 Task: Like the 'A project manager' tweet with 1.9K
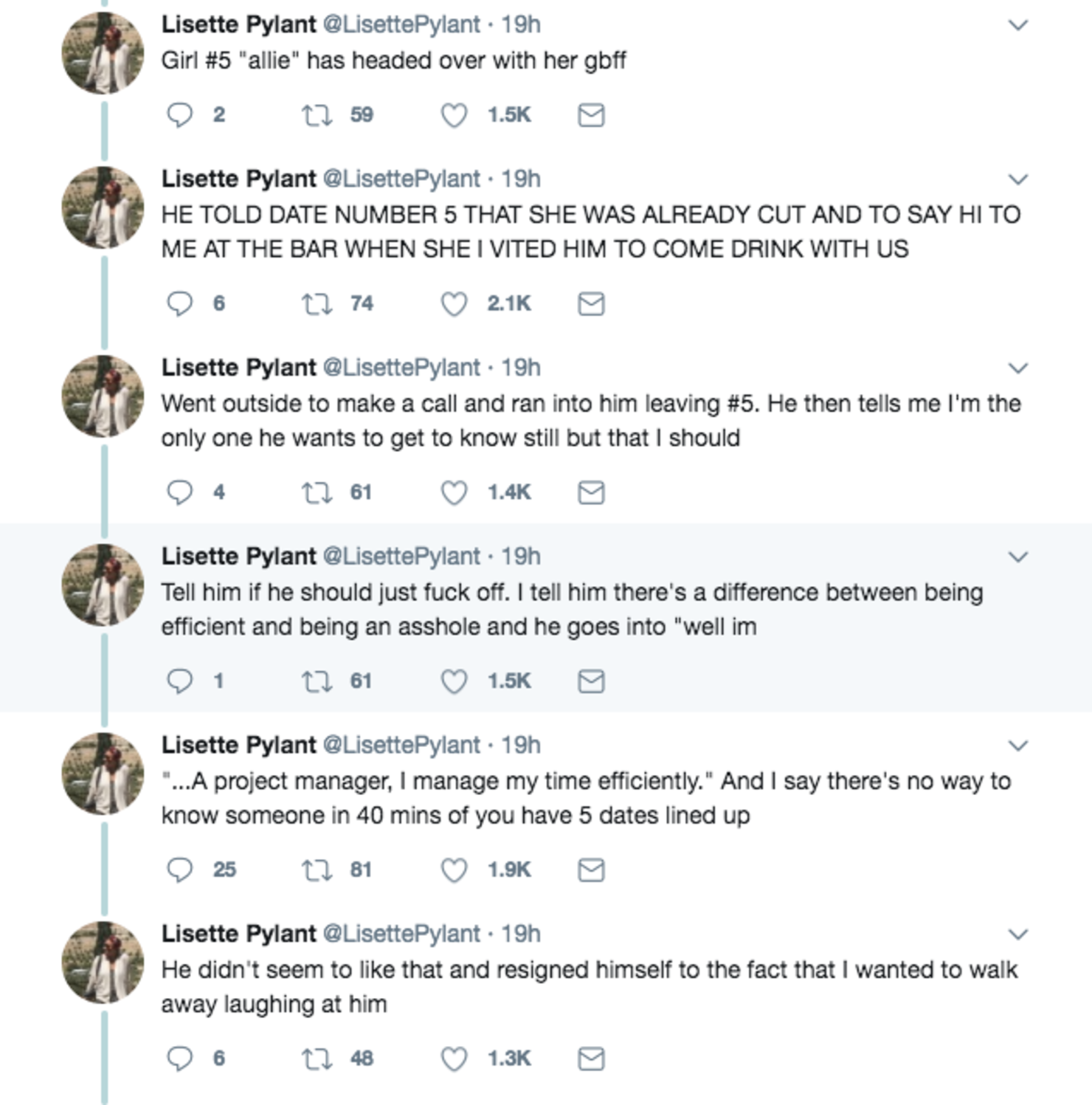click(x=454, y=870)
